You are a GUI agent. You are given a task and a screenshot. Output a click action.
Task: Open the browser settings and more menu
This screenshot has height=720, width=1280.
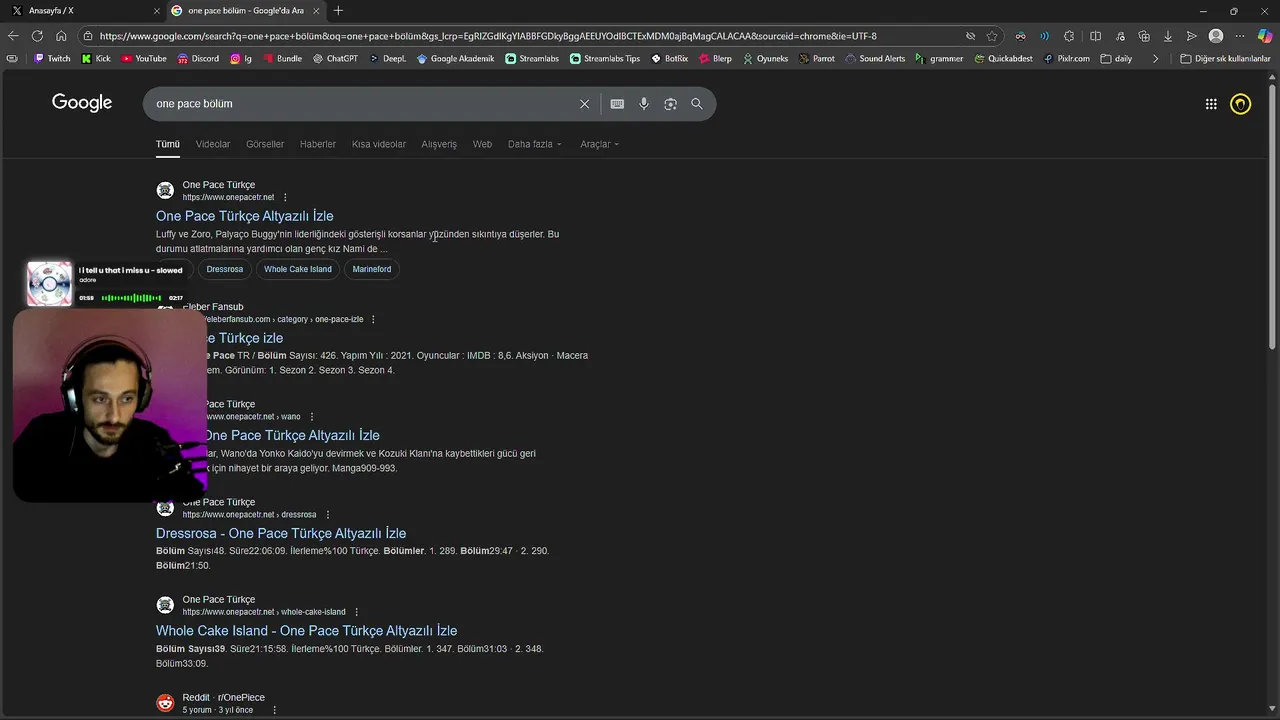click(x=1240, y=36)
